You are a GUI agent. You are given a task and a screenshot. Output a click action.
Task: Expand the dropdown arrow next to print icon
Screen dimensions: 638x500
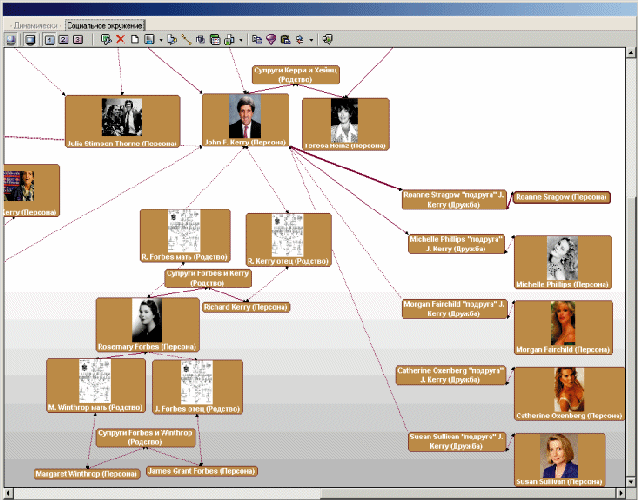tap(241, 39)
